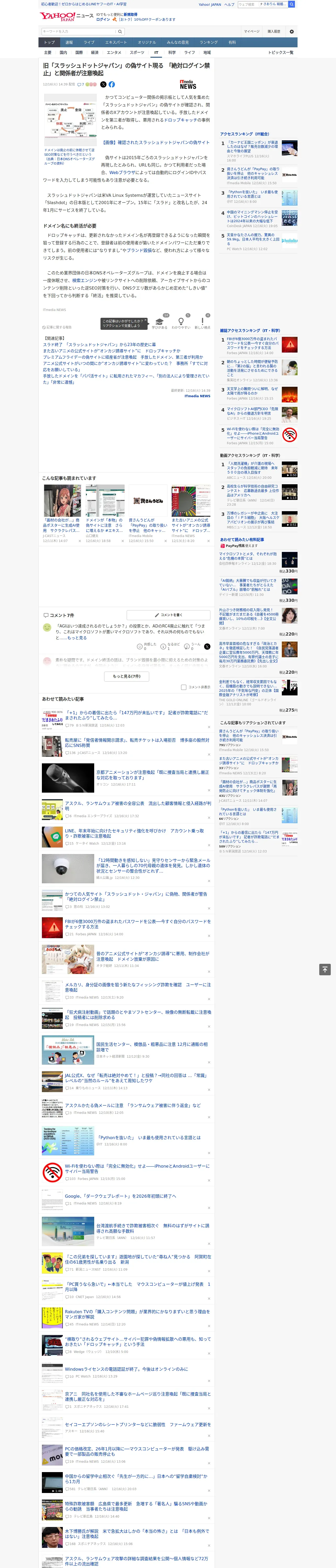The height and width of the screenshot is (1568, 336).
Task: Open Google ダークウェブレポート article
Action: point(120,1196)
